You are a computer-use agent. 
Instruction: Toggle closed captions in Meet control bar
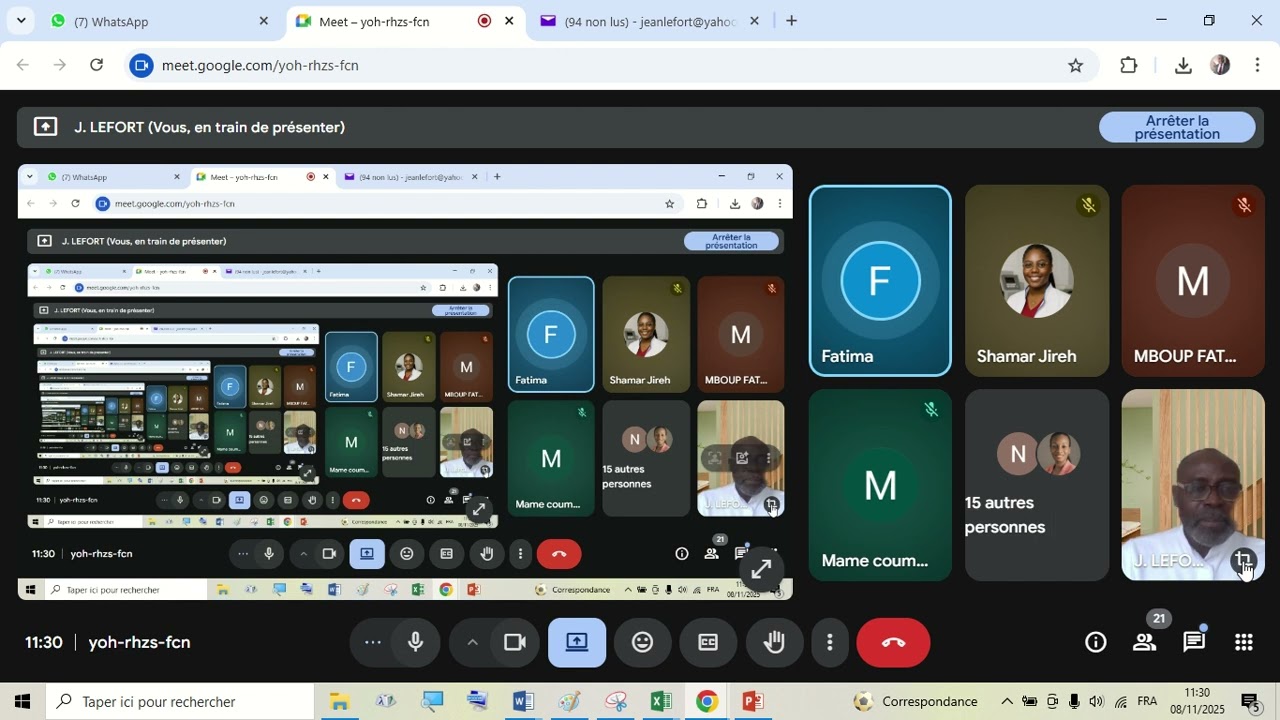[x=708, y=642]
